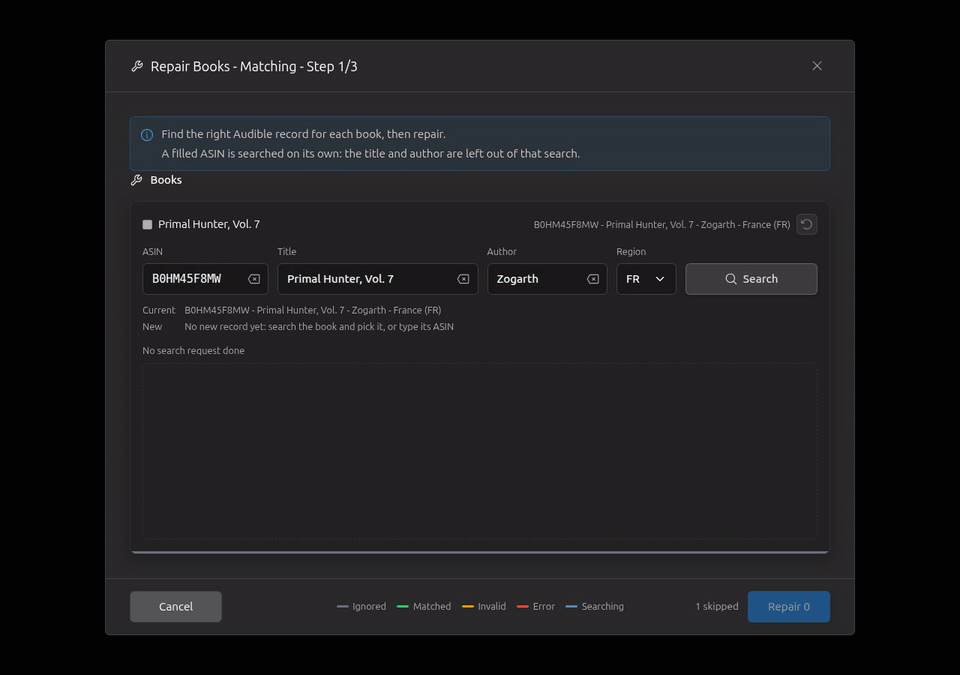The image size is (960, 675).
Task: Click the Current record line
Action: (x=292, y=310)
